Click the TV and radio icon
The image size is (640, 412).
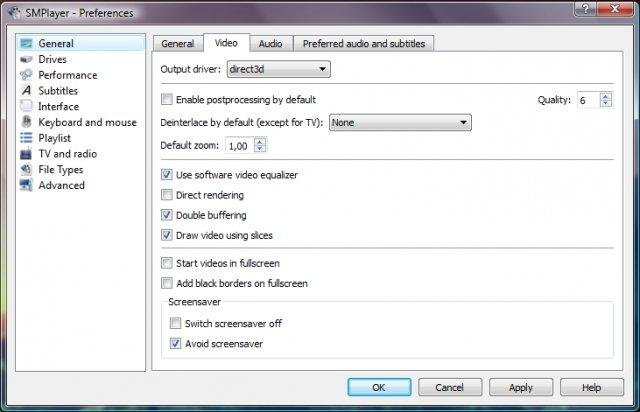(x=26, y=154)
